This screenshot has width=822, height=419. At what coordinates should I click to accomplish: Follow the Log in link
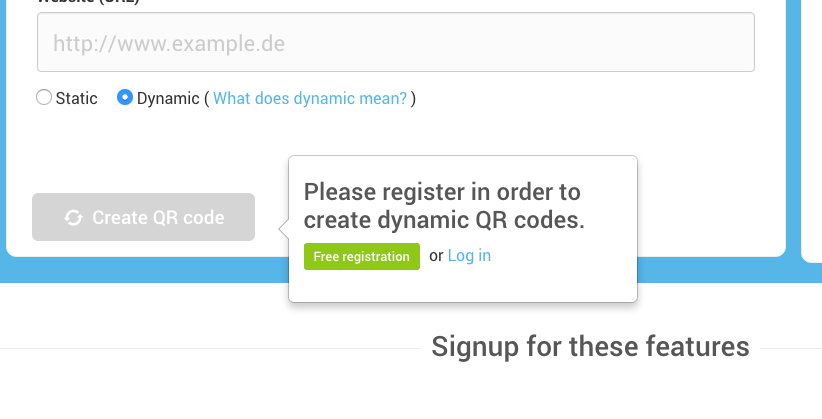tap(469, 256)
